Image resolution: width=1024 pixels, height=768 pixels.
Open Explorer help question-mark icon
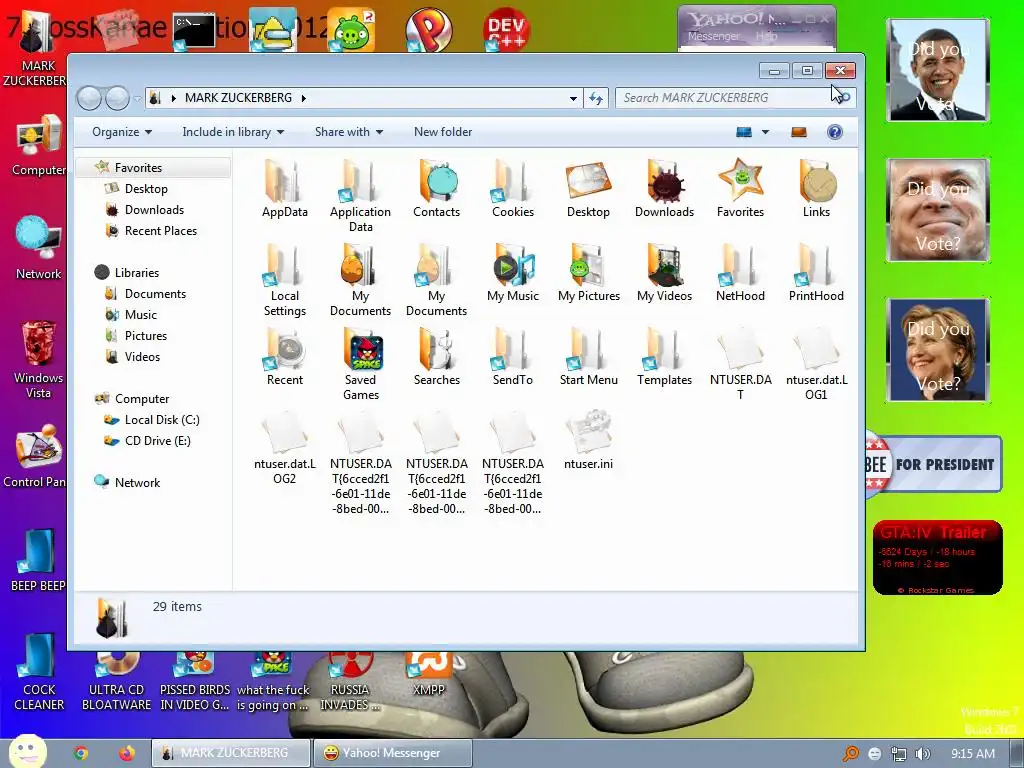coord(835,132)
